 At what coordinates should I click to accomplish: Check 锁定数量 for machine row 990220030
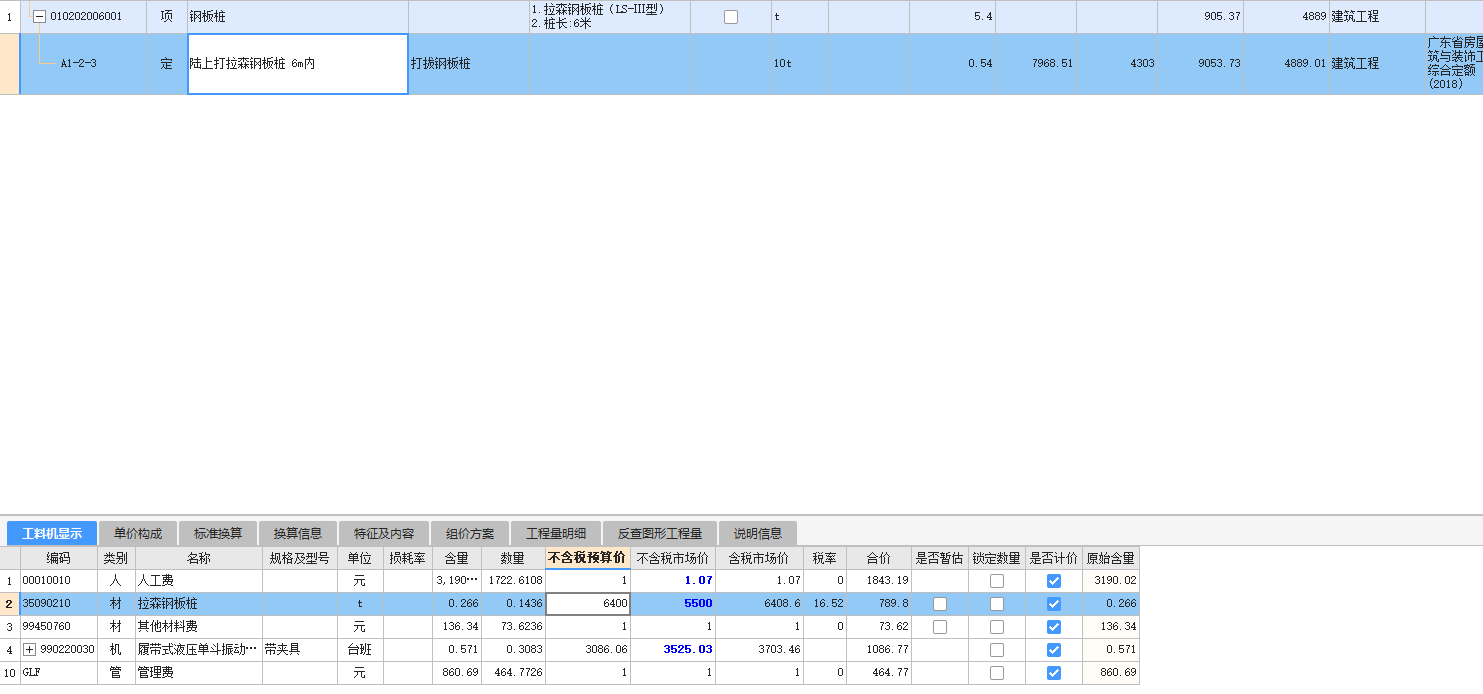click(997, 650)
